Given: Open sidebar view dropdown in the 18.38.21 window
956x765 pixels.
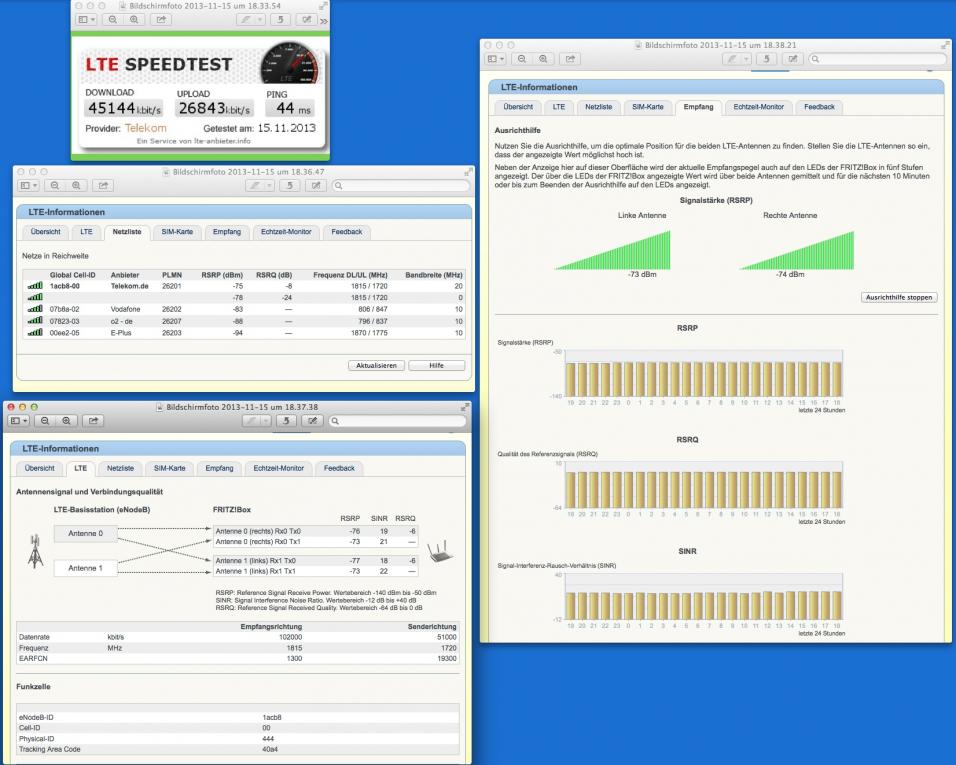Looking at the screenshot, I should [496, 59].
